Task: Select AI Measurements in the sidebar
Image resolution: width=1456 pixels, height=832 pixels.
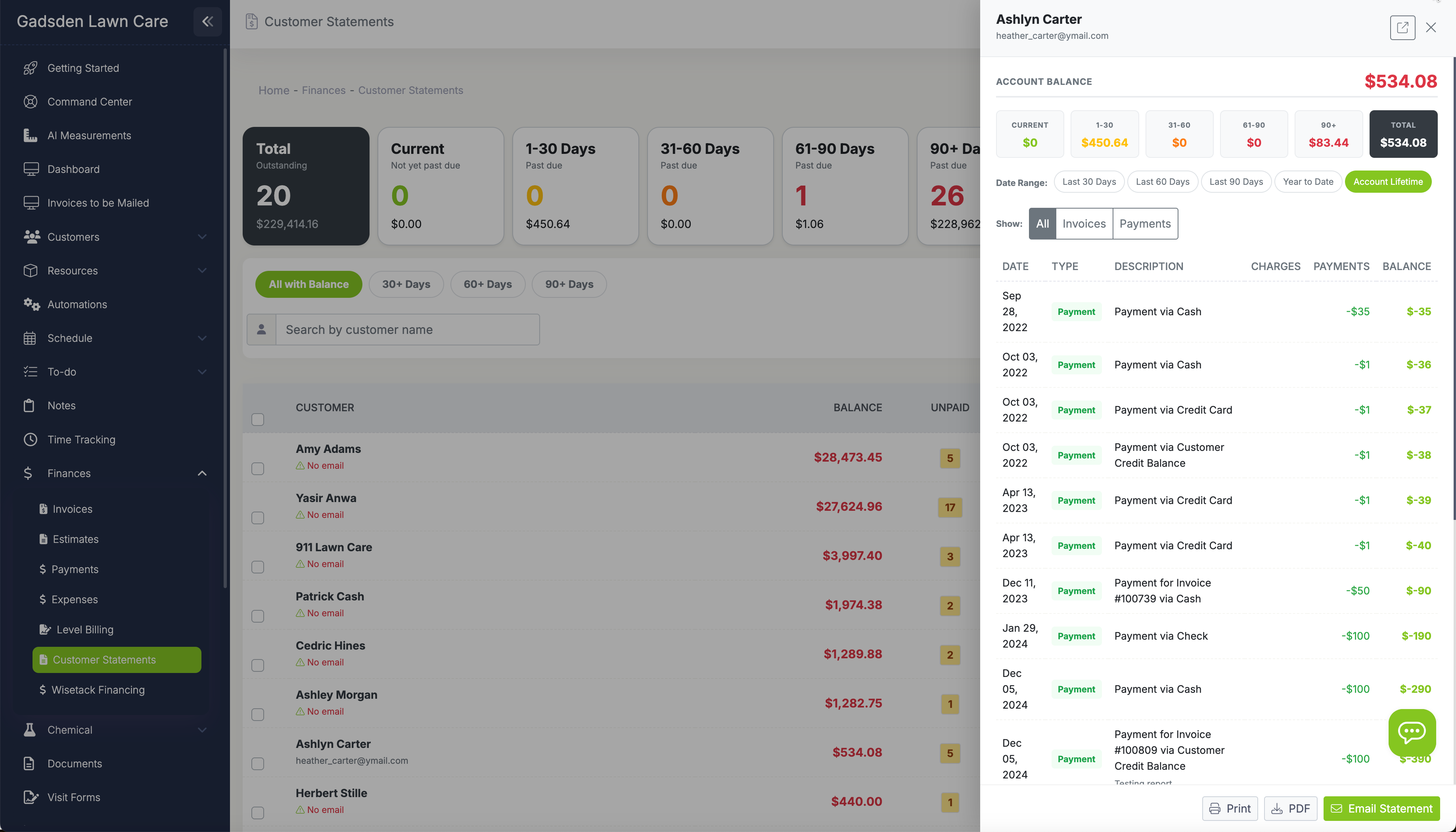Action: 88,136
